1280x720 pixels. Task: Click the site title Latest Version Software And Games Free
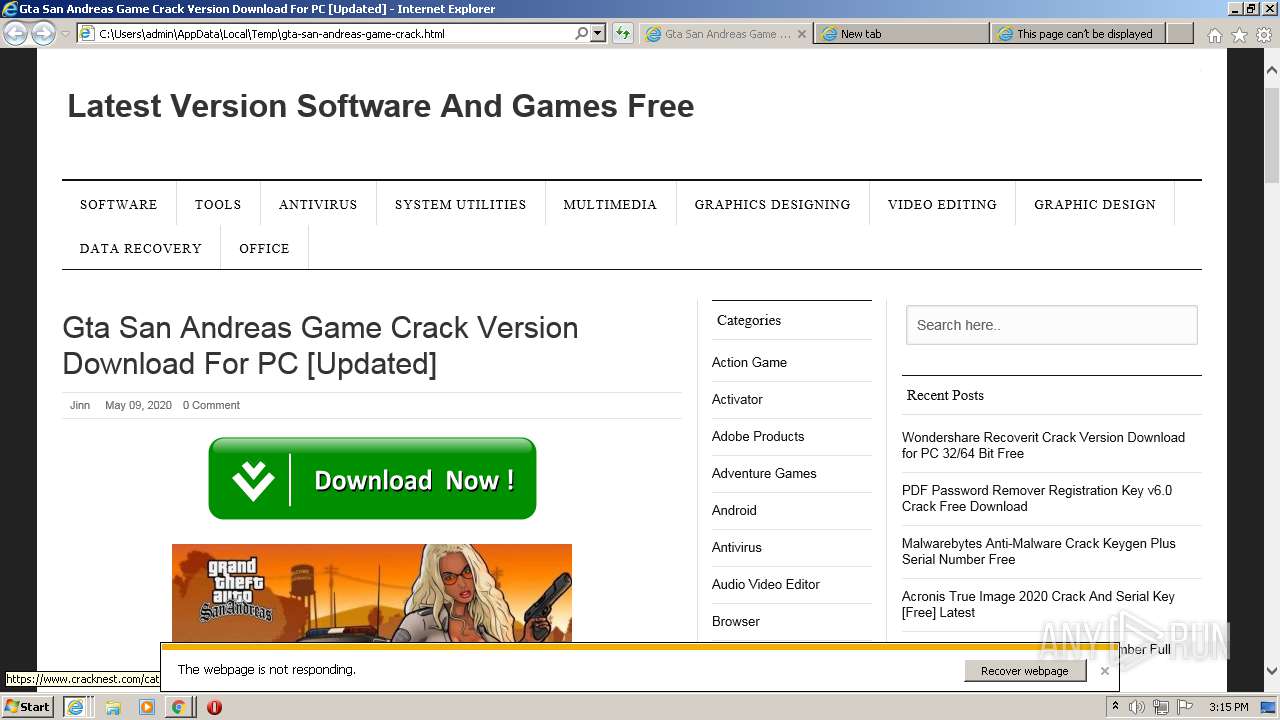tap(380, 106)
